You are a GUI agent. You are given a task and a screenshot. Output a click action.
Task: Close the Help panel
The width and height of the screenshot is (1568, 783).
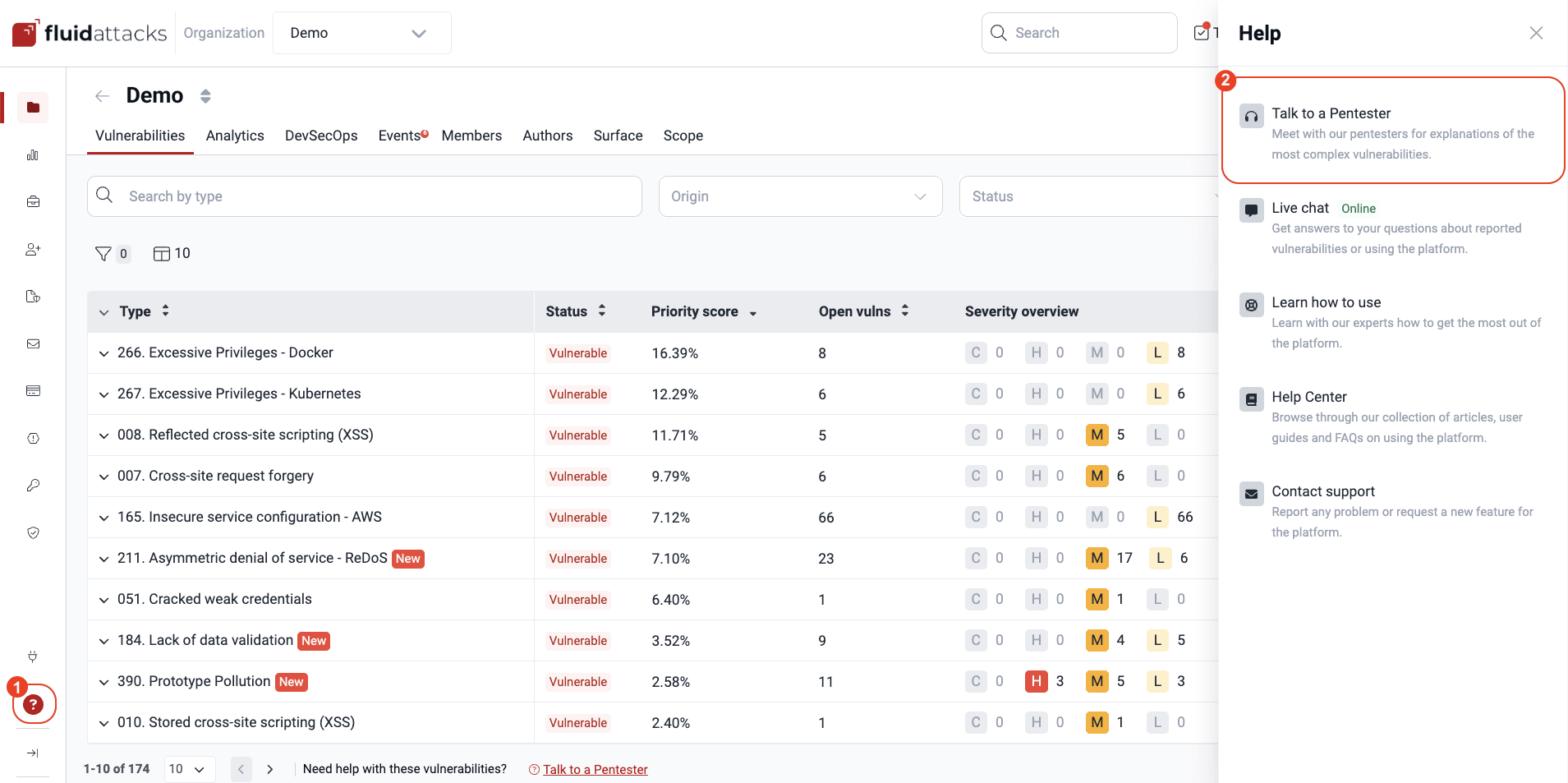coord(1536,33)
